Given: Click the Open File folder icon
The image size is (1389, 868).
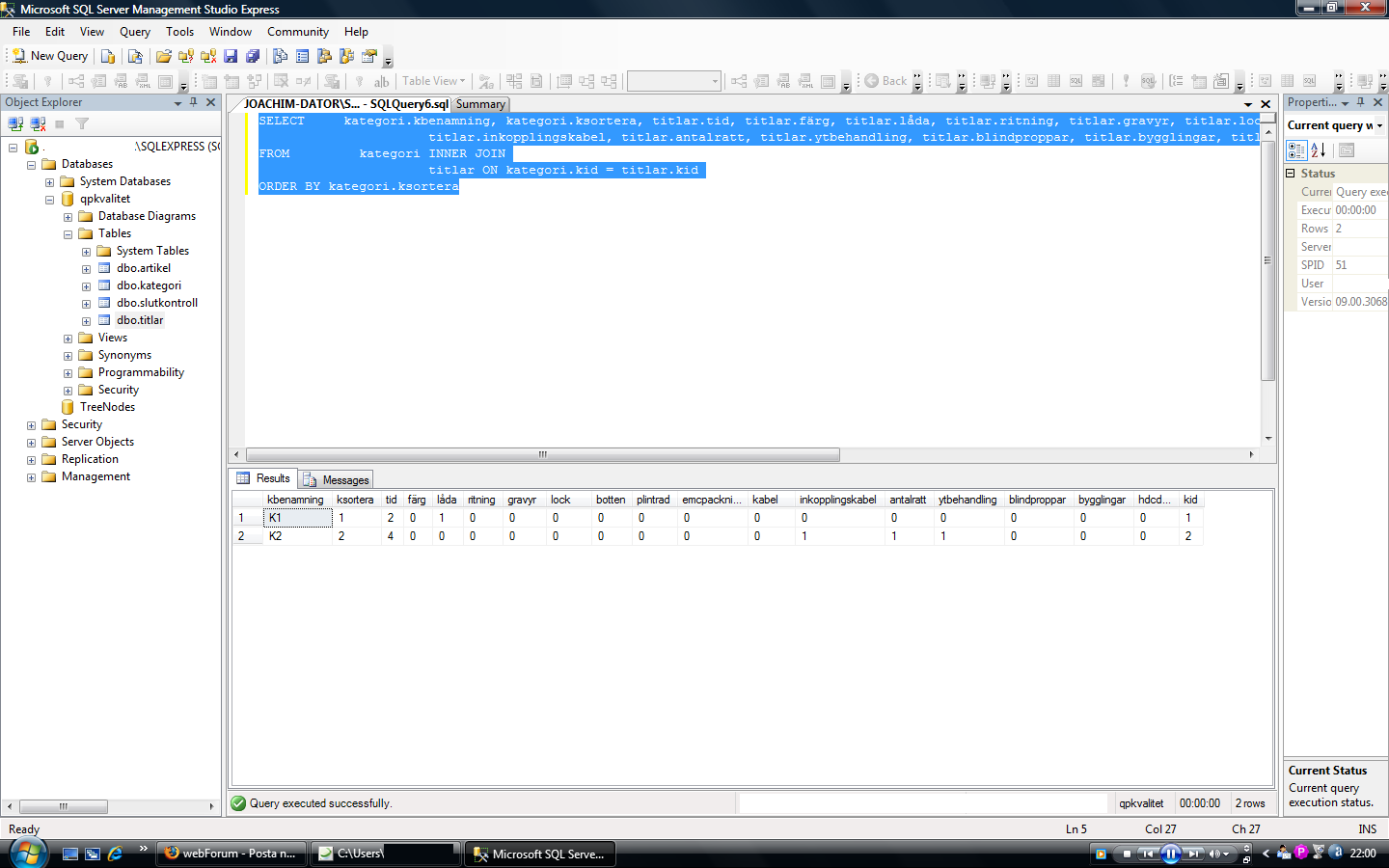Looking at the screenshot, I should [164, 56].
